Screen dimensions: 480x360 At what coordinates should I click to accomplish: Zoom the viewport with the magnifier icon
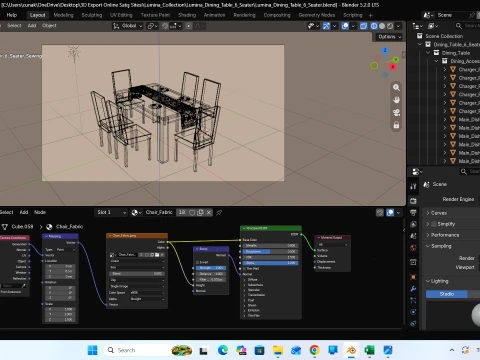pyautogui.click(x=396, y=87)
